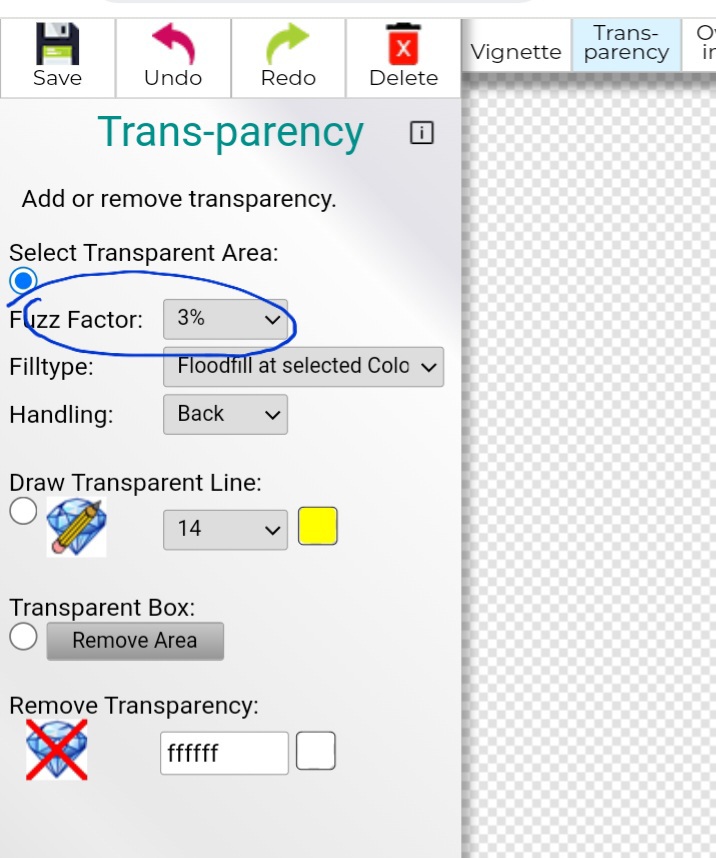Click the Save floppy disk icon
This screenshot has width=716, height=858.
57,44
